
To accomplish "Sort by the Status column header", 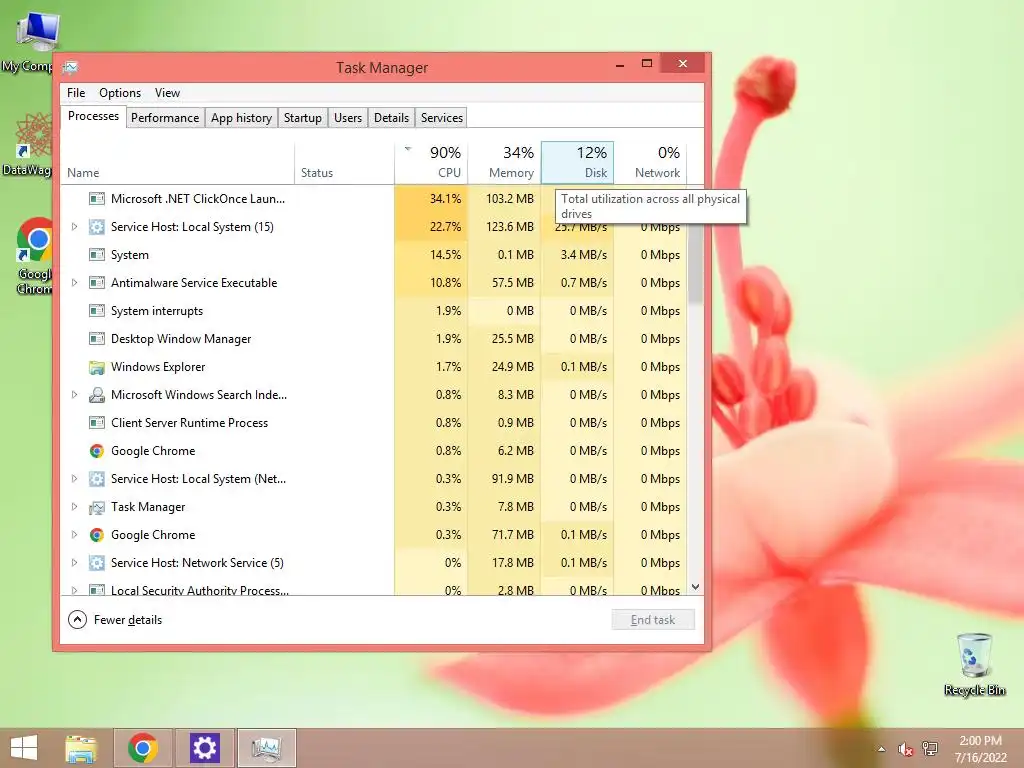I will pyautogui.click(x=344, y=162).
